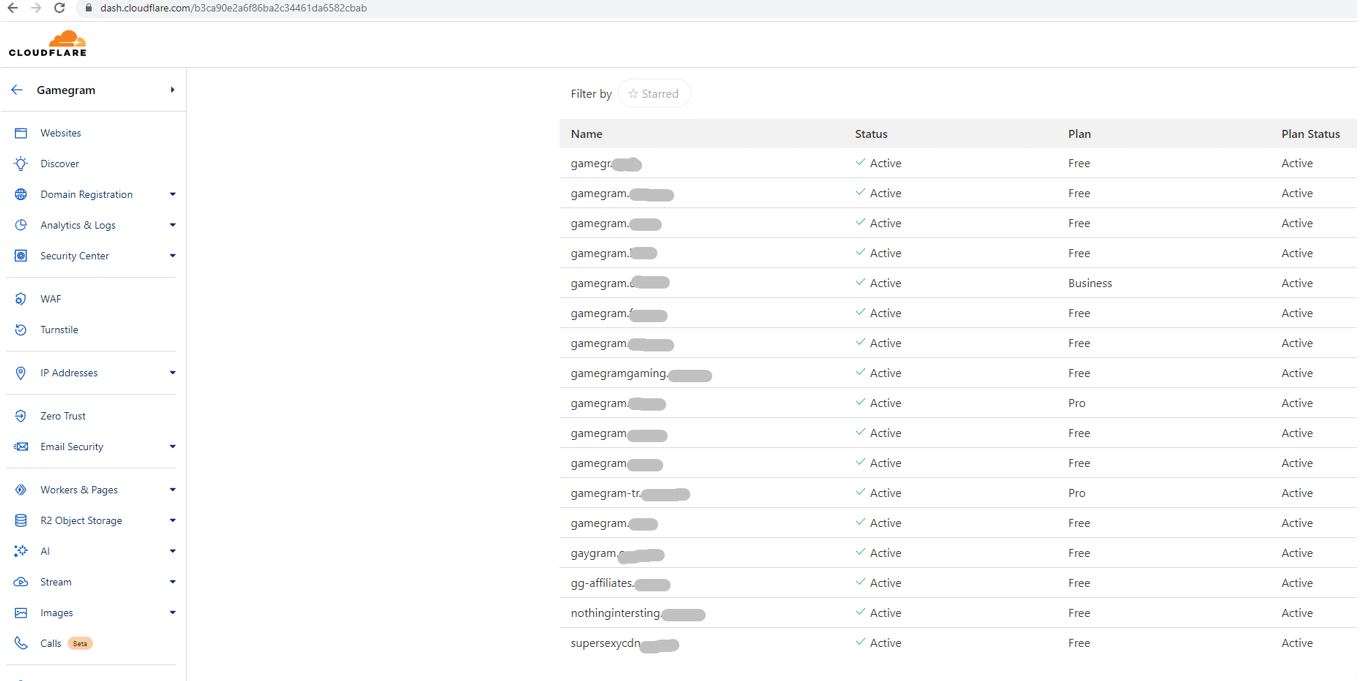Screen dimensions: 1361x681
Task: Open Discover in the sidebar
Action: tap(60, 164)
